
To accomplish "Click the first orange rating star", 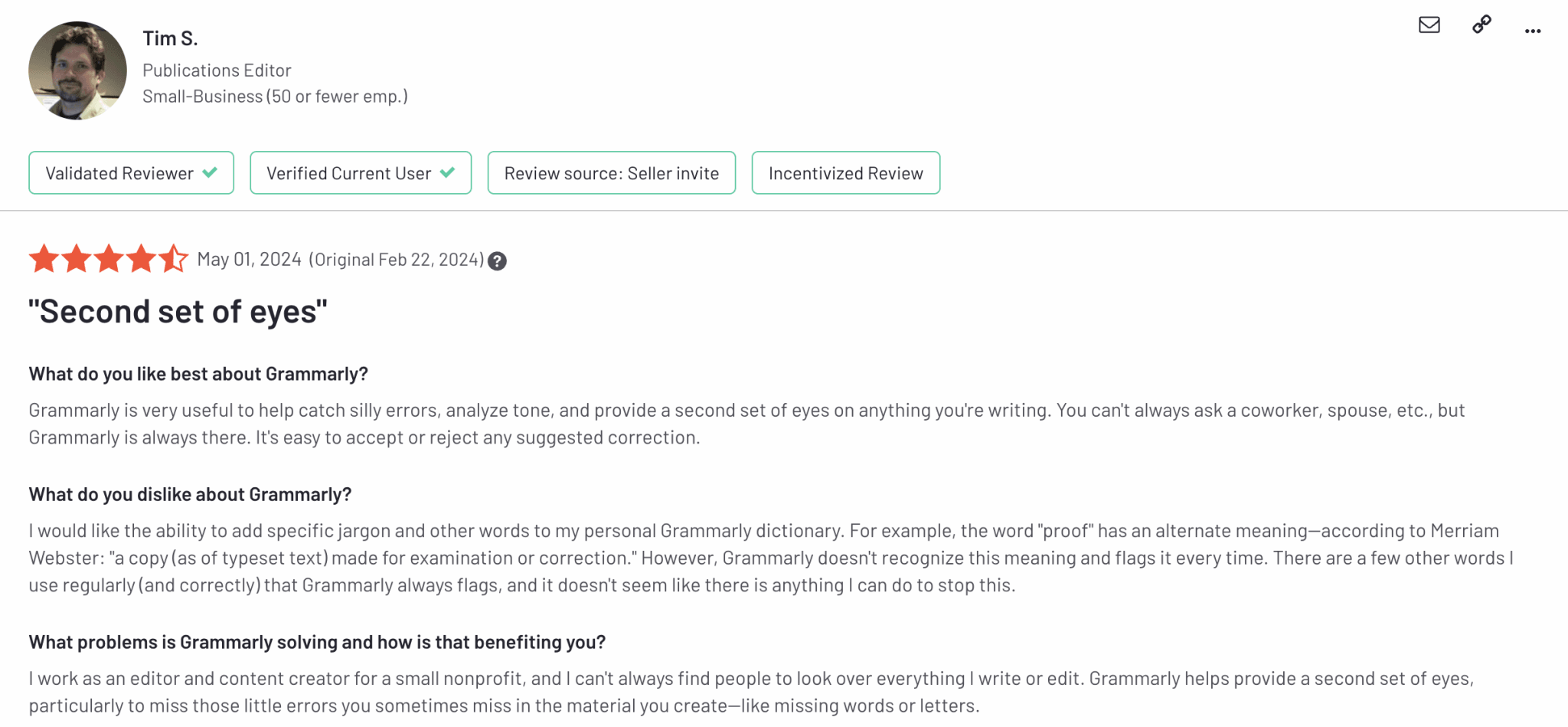I will click(44, 259).
